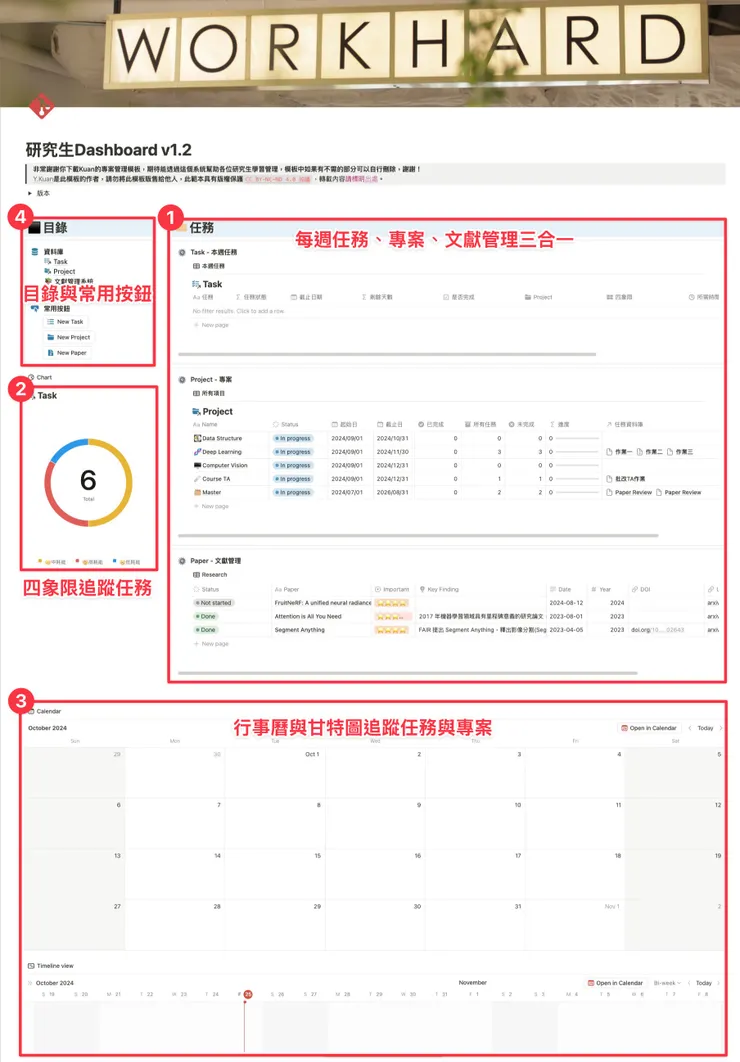The height and width of the screenshot is (1062, 740).
Task: Select the 本週任務 view tab
Action: [x=209, y=266]
